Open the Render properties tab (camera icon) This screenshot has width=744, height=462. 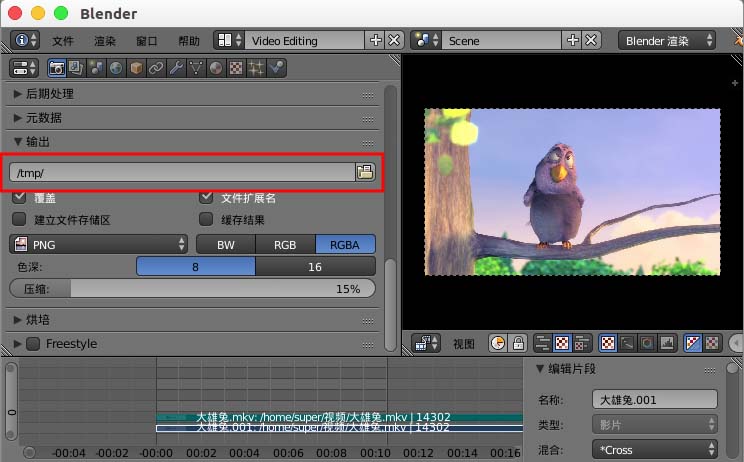(x=56, y=68)
